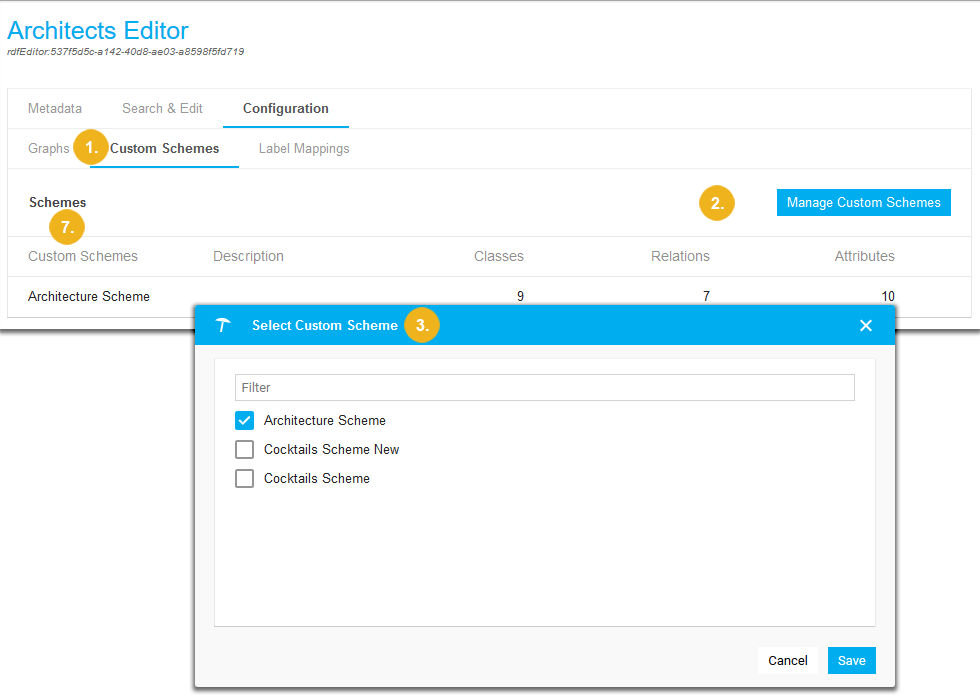The image size is (980, 698).
Task: Tick the Cocktails Scheme checkbox
Action: pos(245,478)
